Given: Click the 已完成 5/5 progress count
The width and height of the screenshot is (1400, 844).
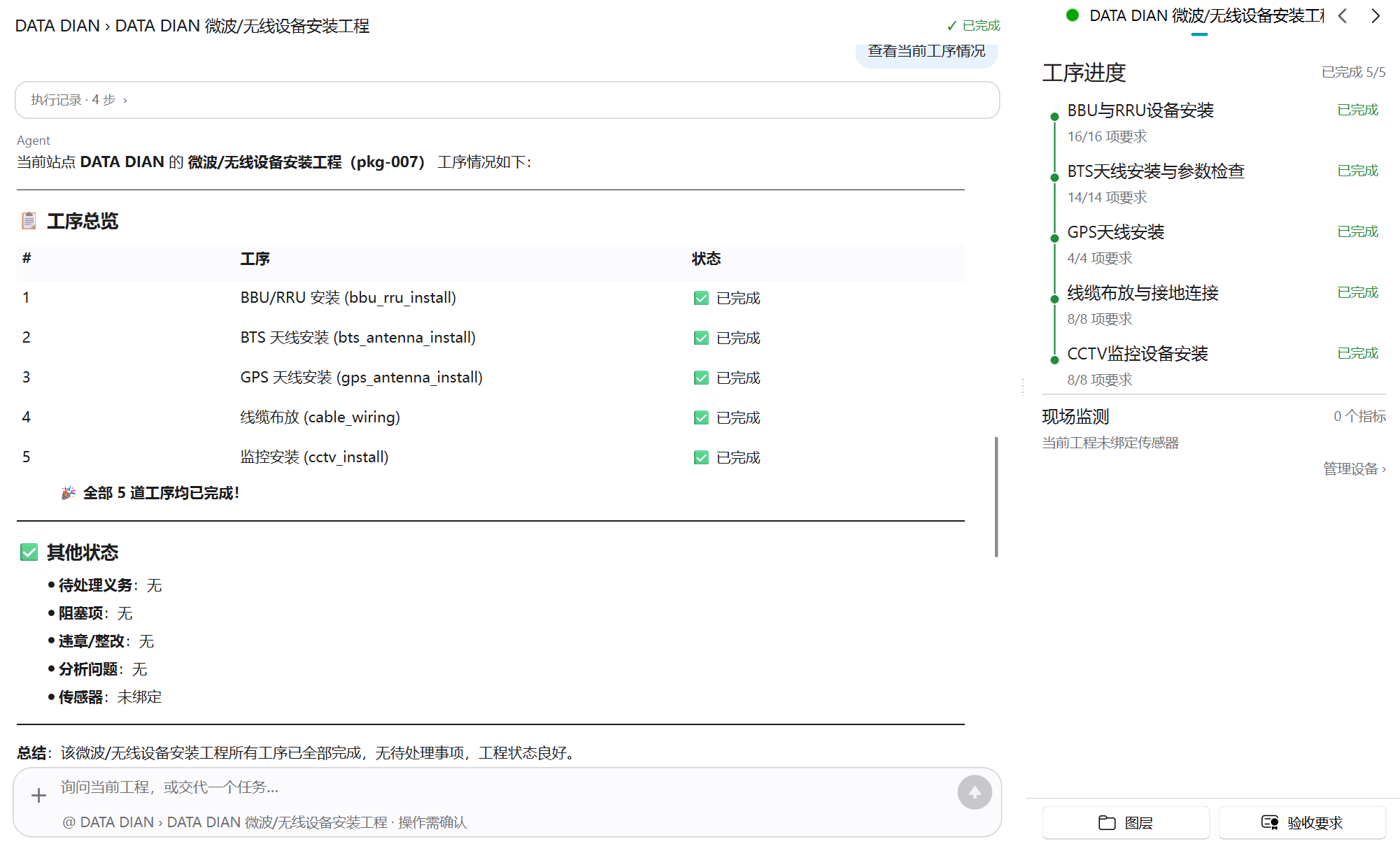Looking at the screenshot, I should 1353,73.
